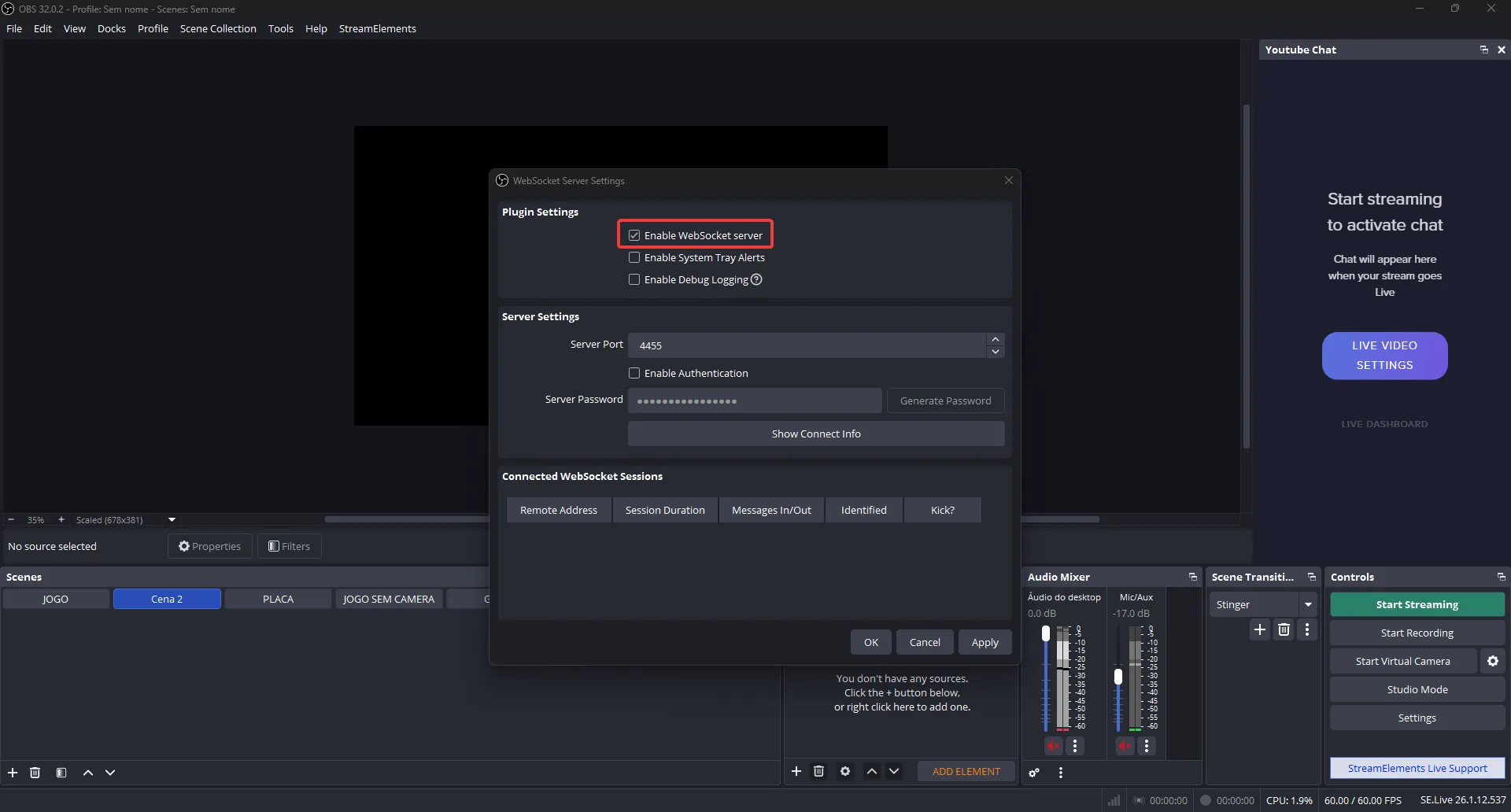
Task: Open scene filters using the filter icon
Action: click(x=61, y=773)
